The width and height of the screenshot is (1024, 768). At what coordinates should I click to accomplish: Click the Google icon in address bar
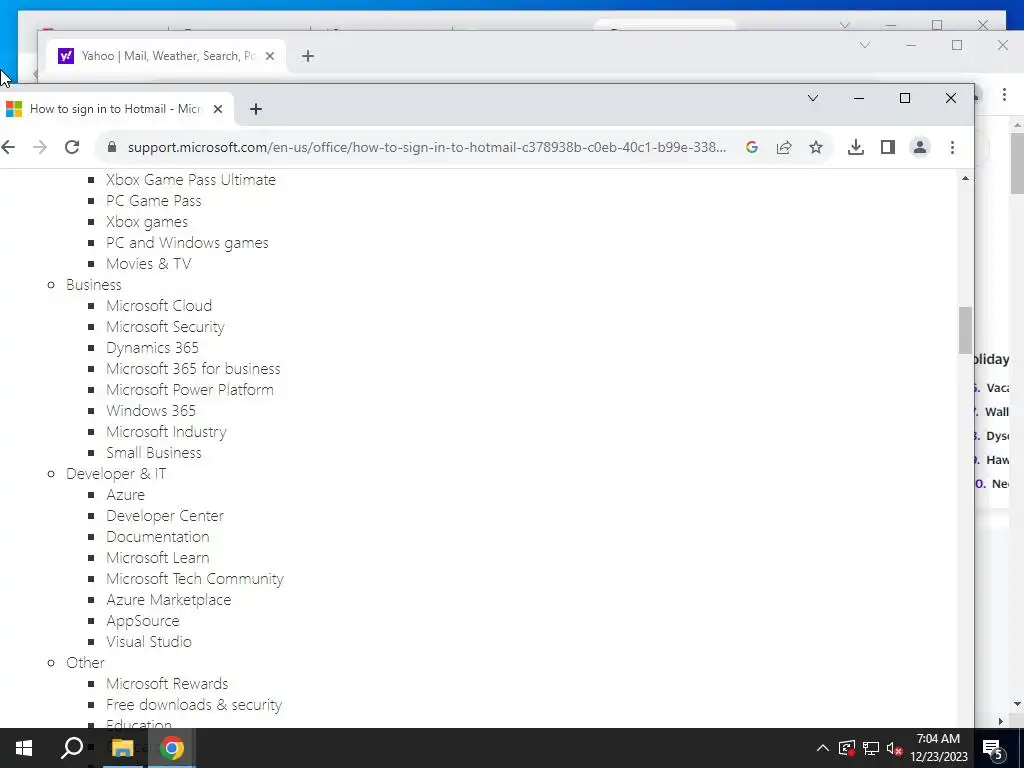pos(752,147)
